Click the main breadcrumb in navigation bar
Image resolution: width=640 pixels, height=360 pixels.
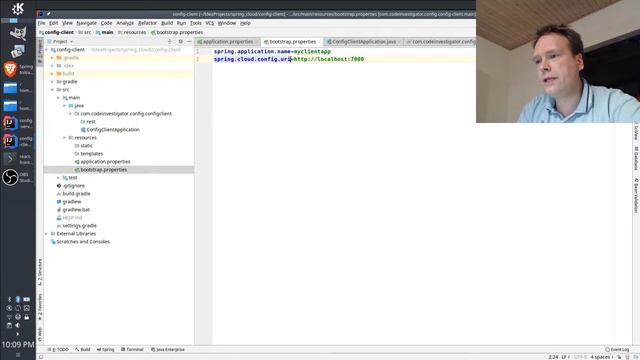(x=105, y=32)
